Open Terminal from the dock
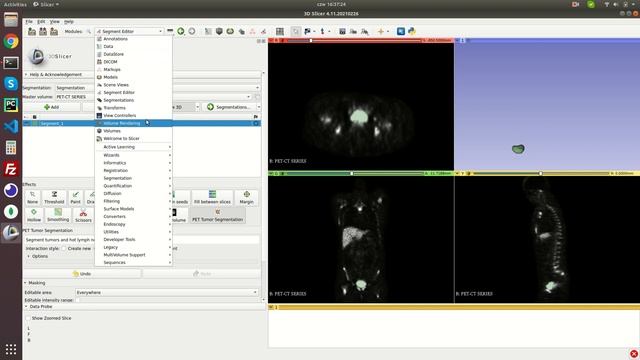This screenshot has width=640, height=360. tap(11, 62)
